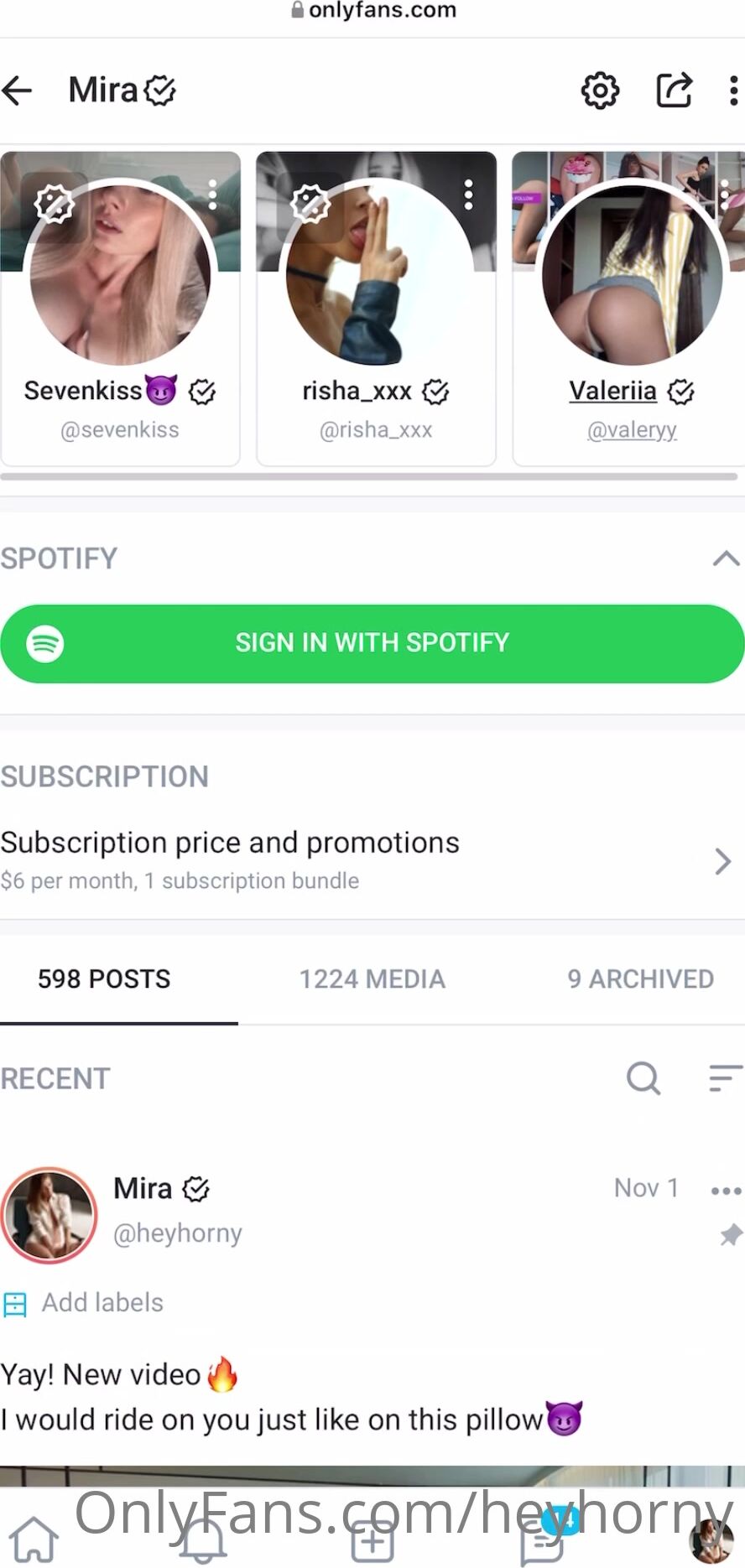Screen dimensions: 745x1568
Task: Go to the home feed icon
Action: point(34,1539)
